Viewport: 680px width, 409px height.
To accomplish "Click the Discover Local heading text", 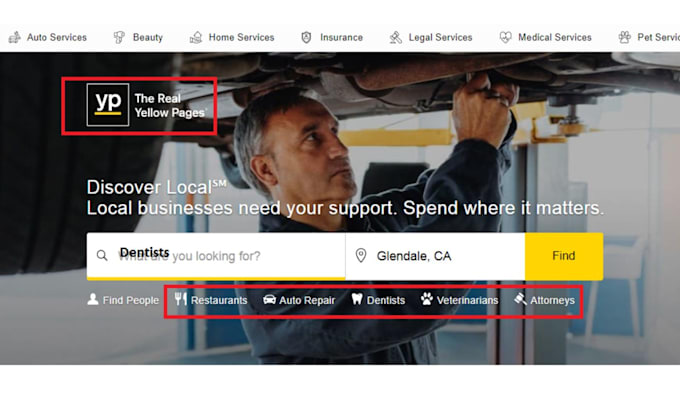I will click(x=157, y=188).
